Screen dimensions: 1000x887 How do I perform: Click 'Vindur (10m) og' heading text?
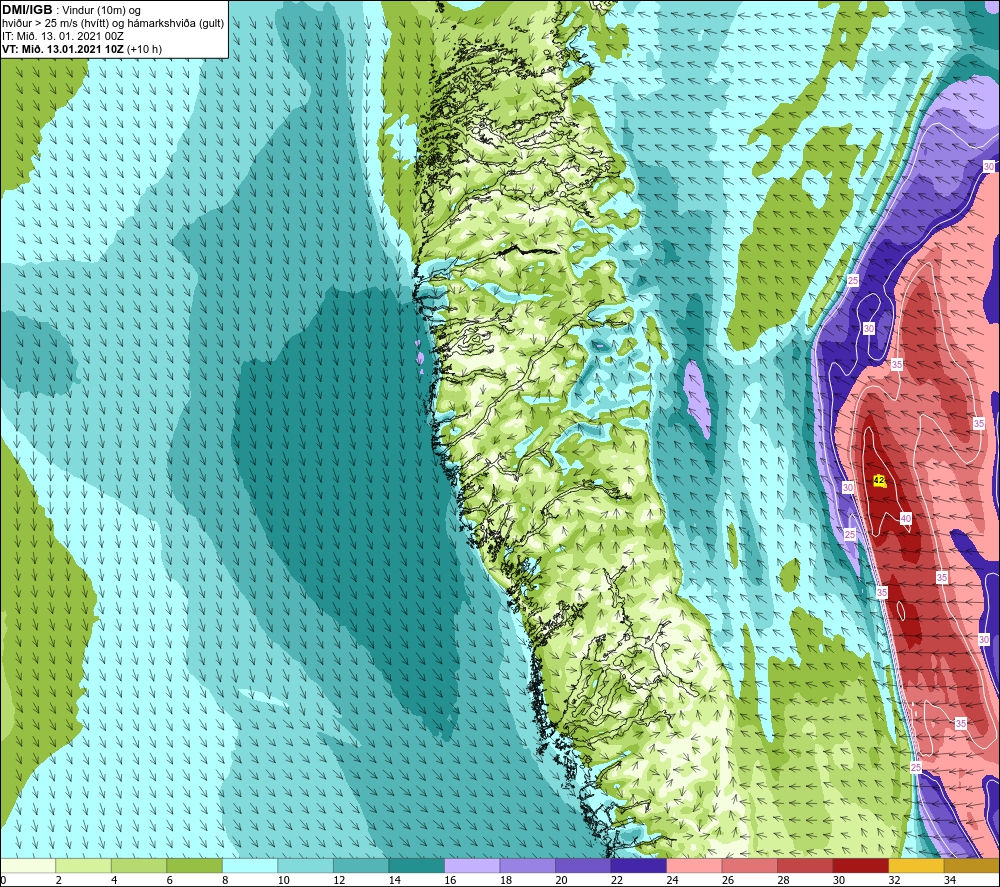tap(102, 10)
